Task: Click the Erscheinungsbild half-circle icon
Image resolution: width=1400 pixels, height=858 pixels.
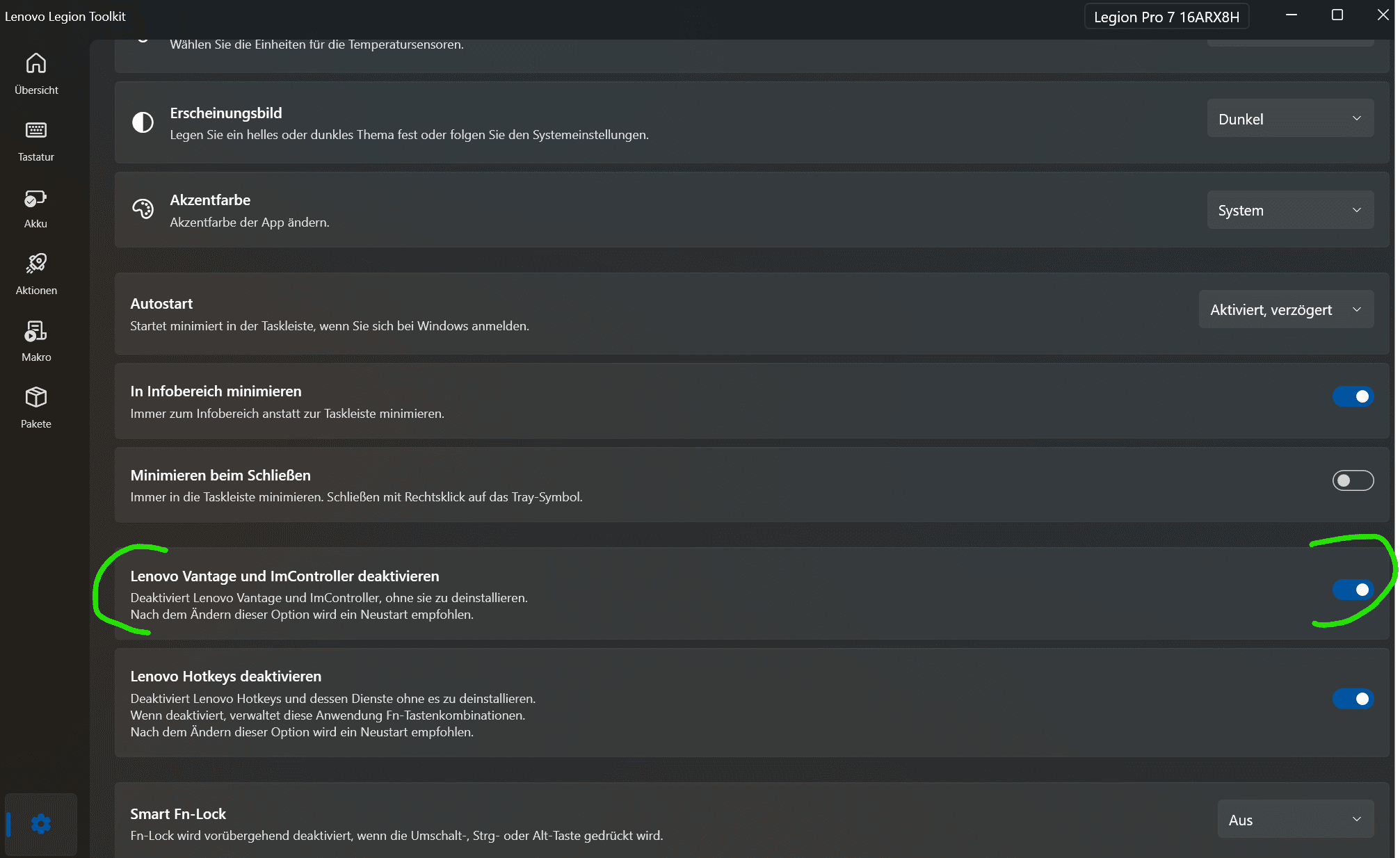Action: (x=143, y=122)
